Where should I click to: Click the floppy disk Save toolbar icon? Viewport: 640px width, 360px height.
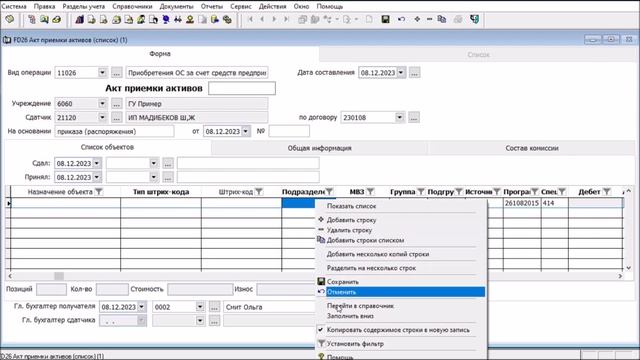[x=385, y=19]
